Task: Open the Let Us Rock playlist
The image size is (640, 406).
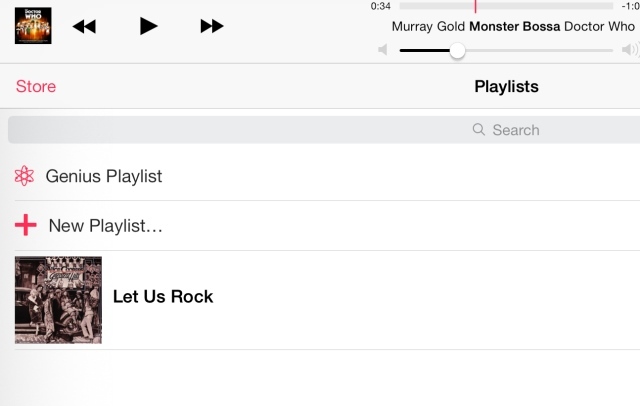Action: tap(327, 300)
